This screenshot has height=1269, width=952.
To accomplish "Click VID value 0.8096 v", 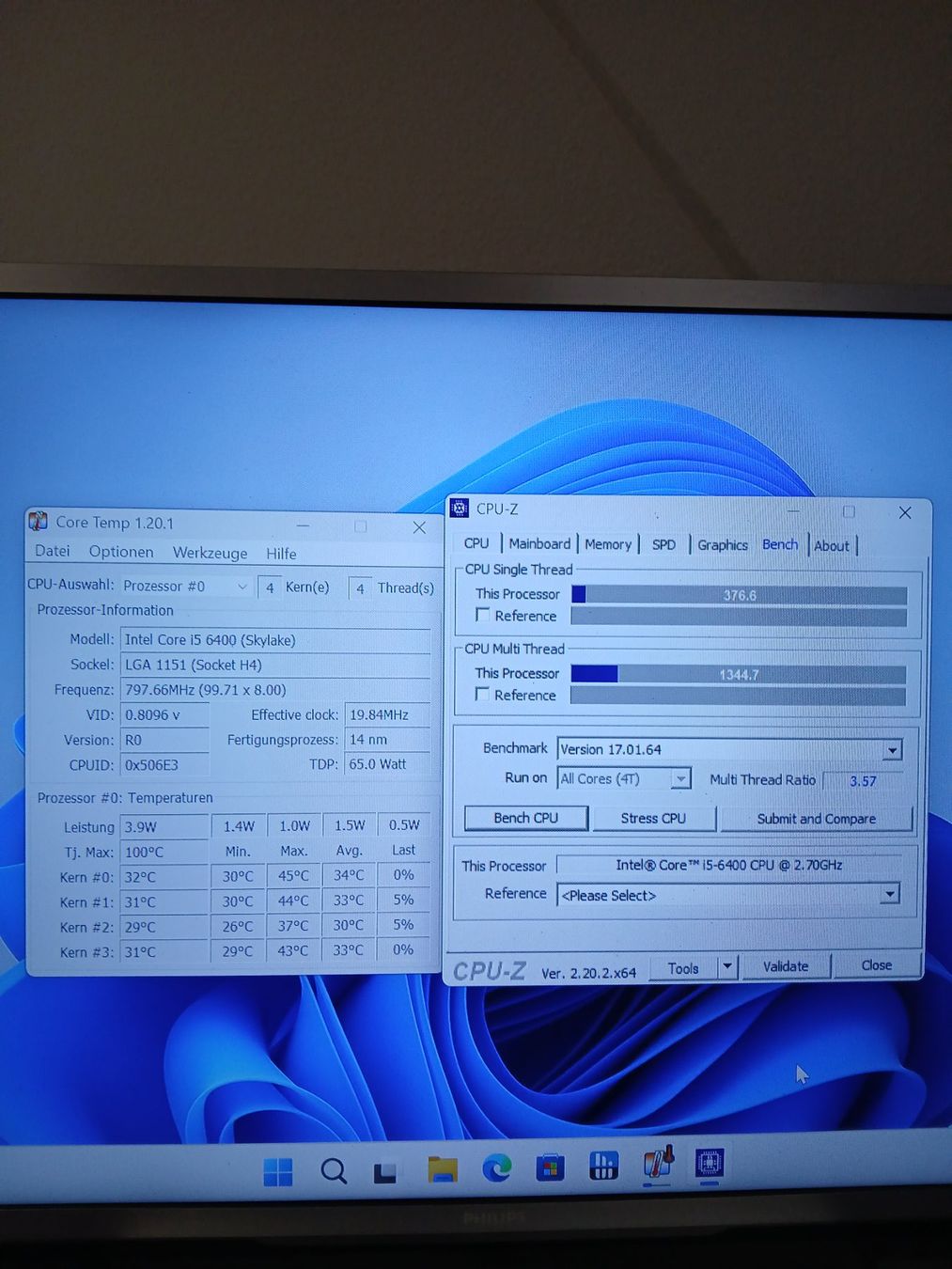I will (164, 714).
